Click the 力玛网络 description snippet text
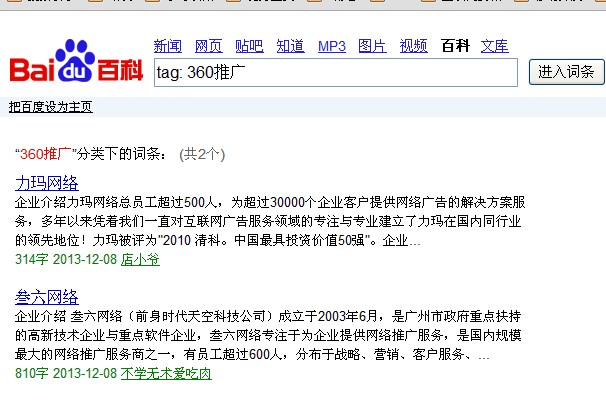The width and height of the screenshot is (606, 401). [x=270, y=221]
